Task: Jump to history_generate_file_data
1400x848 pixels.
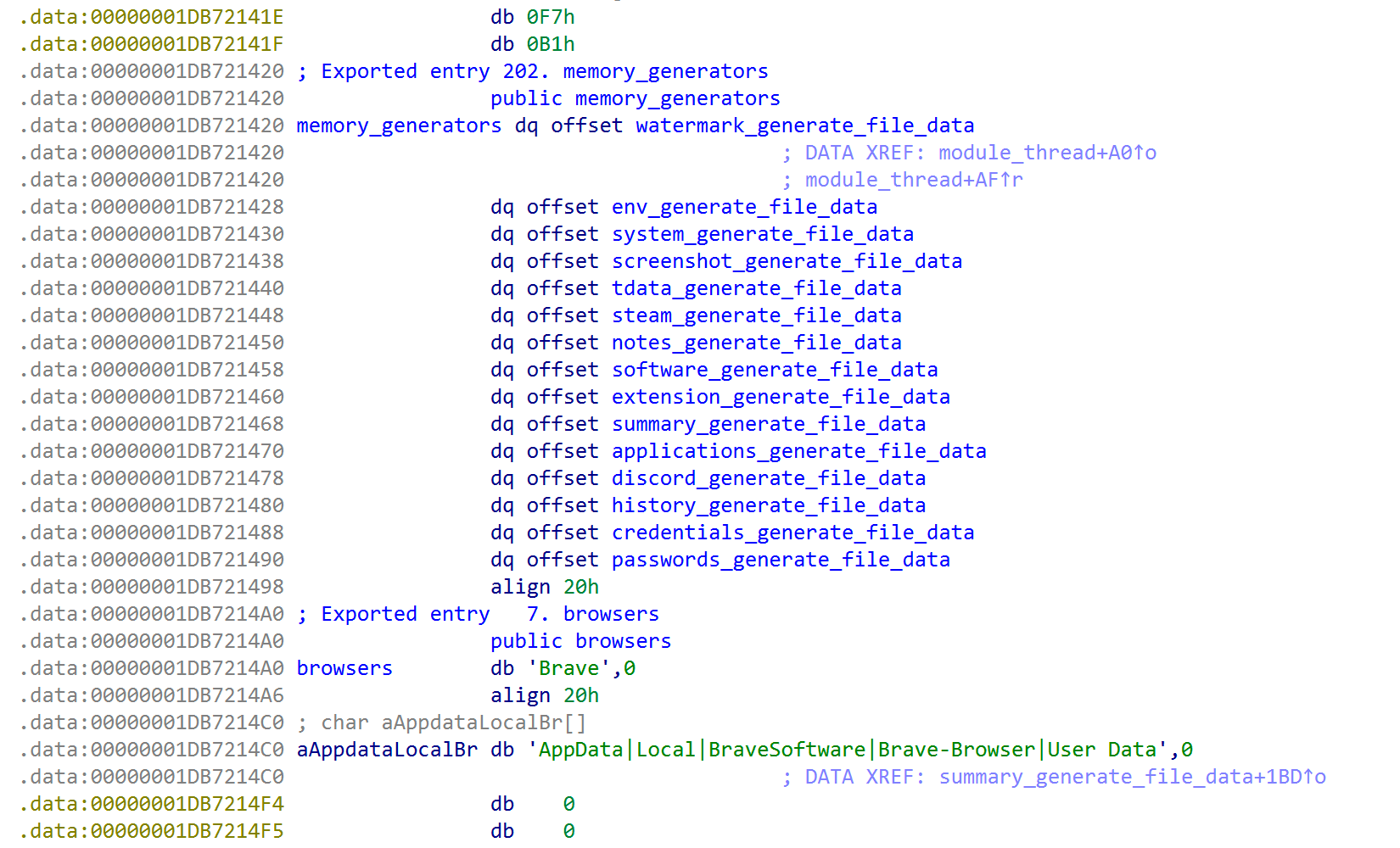Action: click(x=768, y=505)
